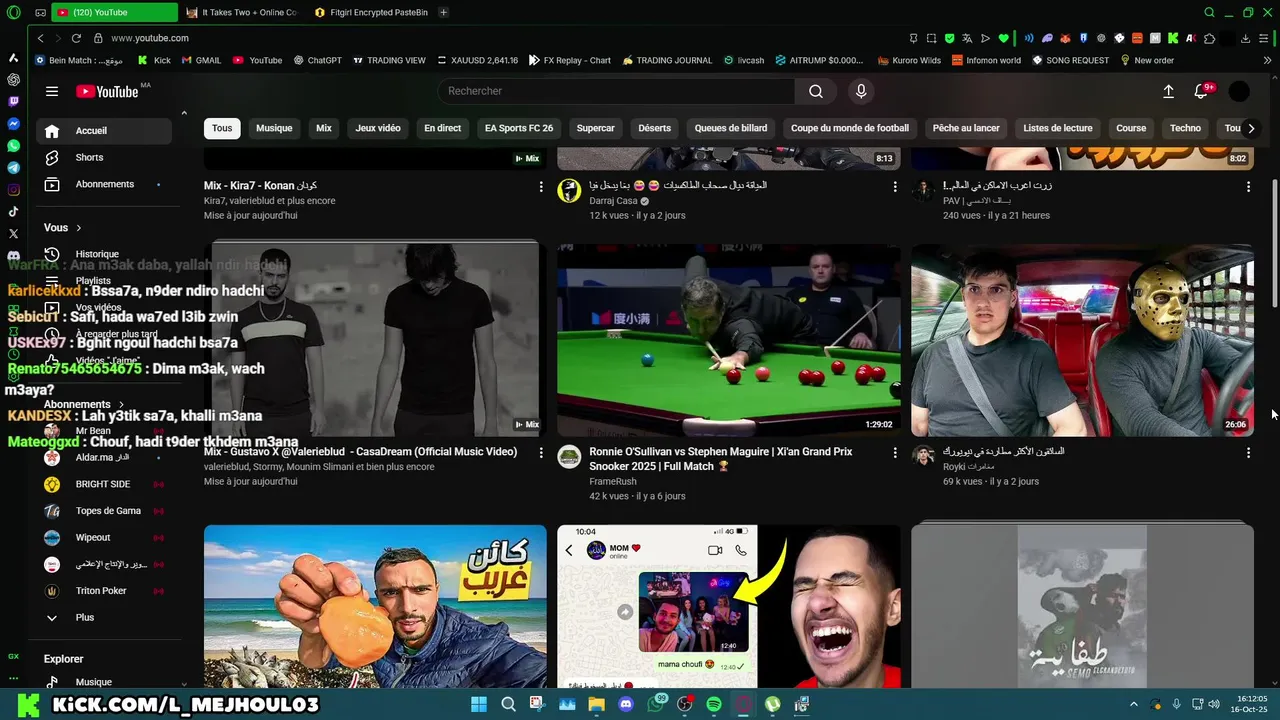Open Easy Setup icon at toolbar end

tap(1264, 38)
